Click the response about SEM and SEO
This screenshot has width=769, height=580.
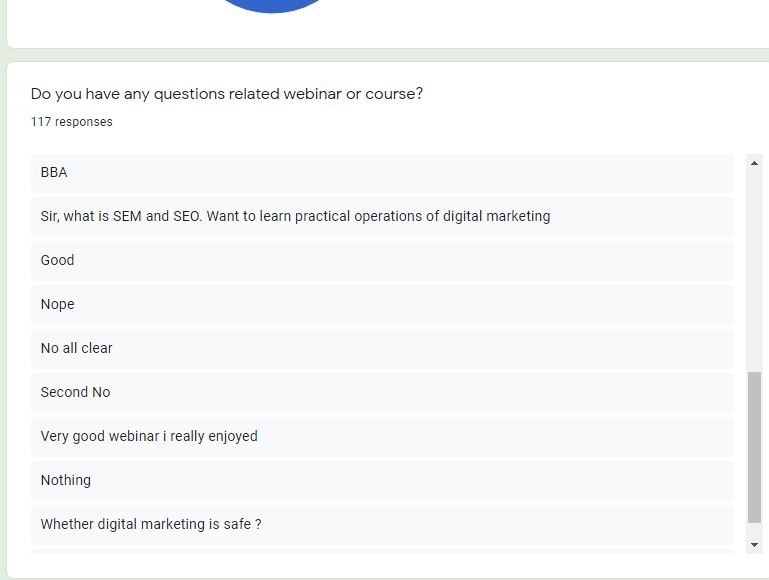coord(382,216)
